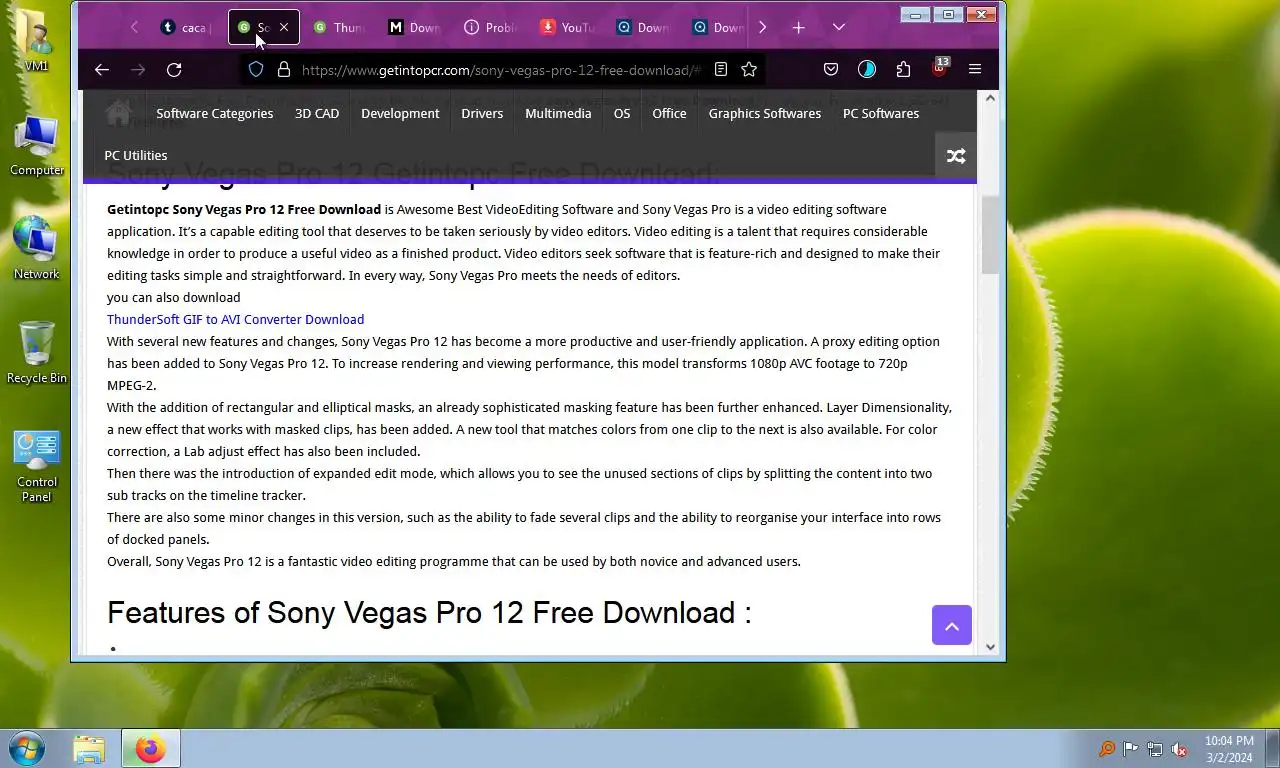1280x768 pixels.
Task: Close the active Sony Vegas tab
Action: click(x=284, y=27)
